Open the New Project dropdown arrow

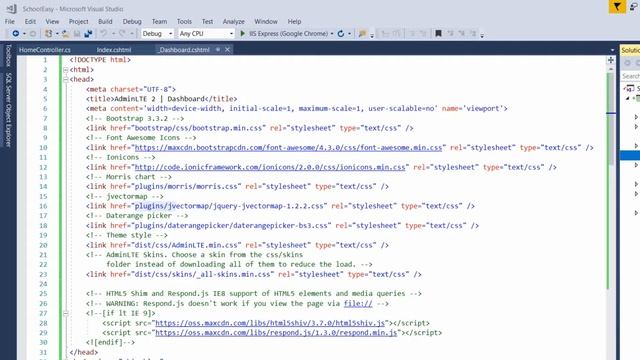57,34
